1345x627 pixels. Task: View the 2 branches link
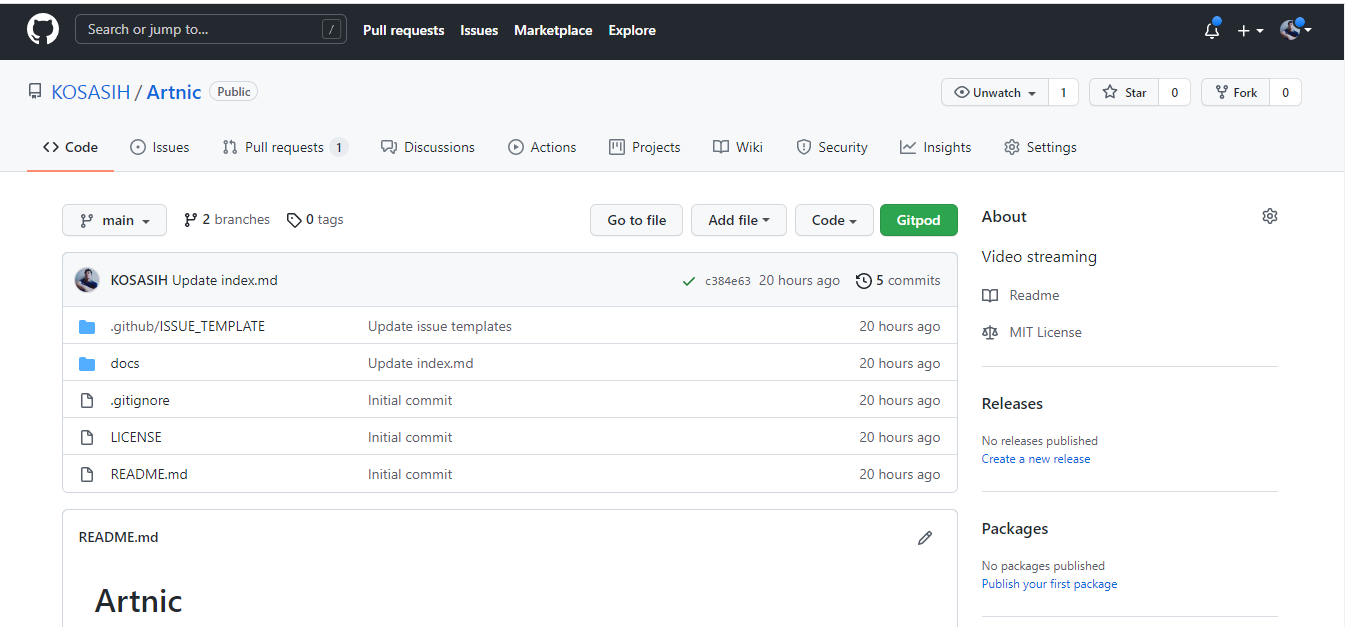[227, 219]
